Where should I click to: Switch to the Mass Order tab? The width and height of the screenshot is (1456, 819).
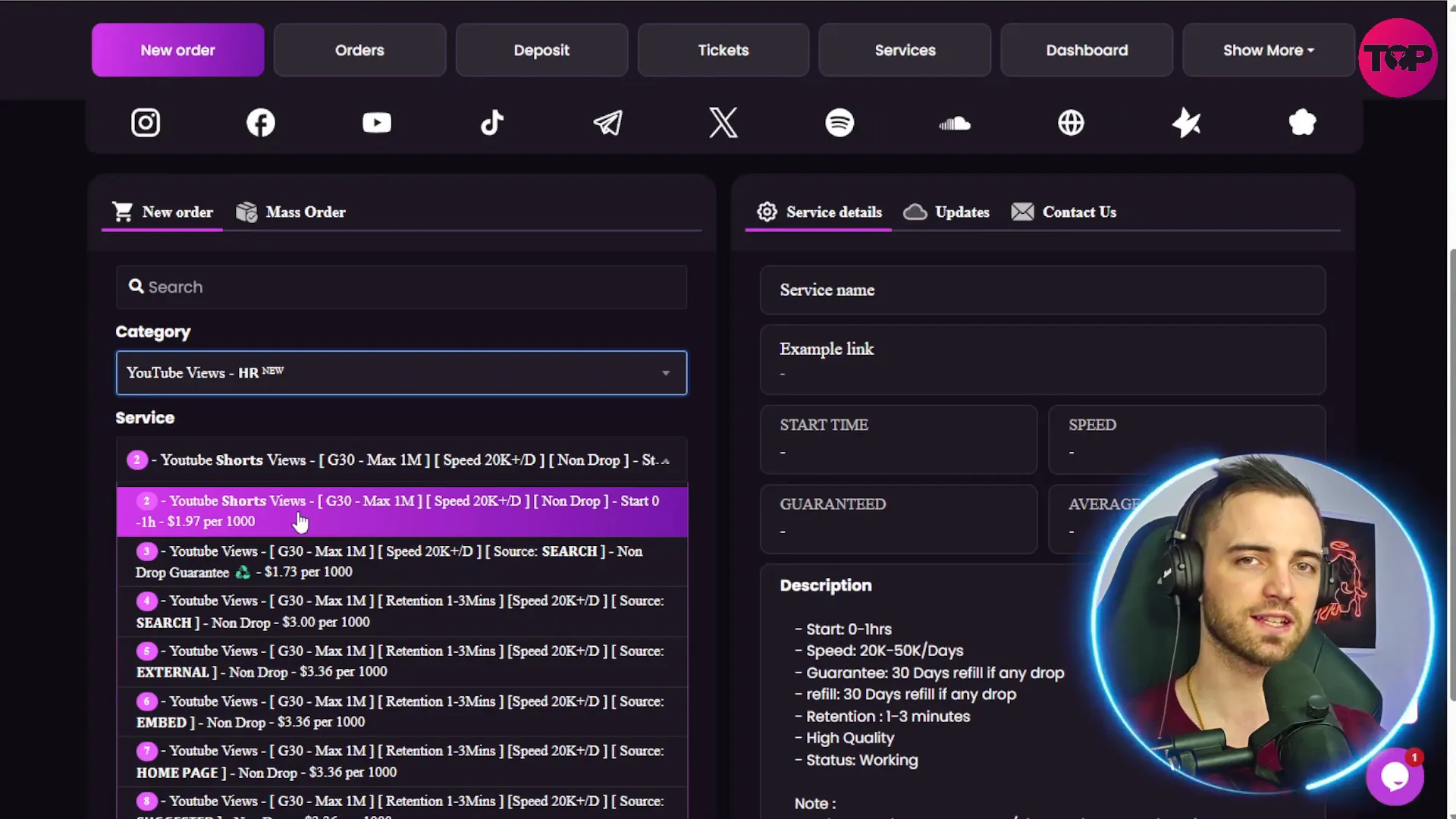tap(291, 212)
